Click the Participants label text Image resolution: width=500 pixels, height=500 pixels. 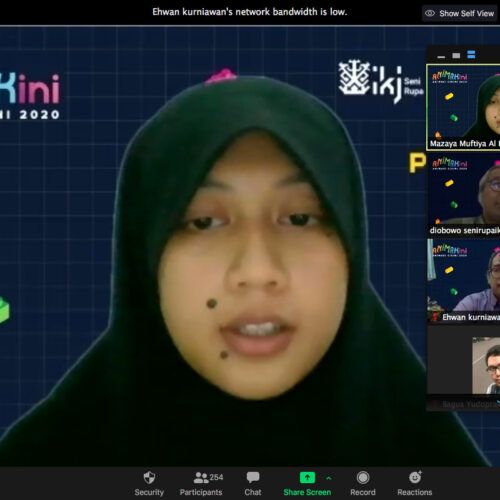[201, 492]
